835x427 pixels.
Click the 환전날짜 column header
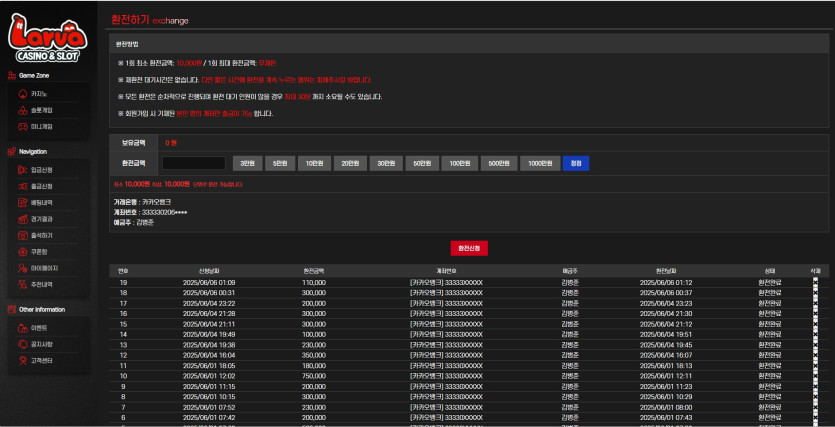(x=666, y=271)
